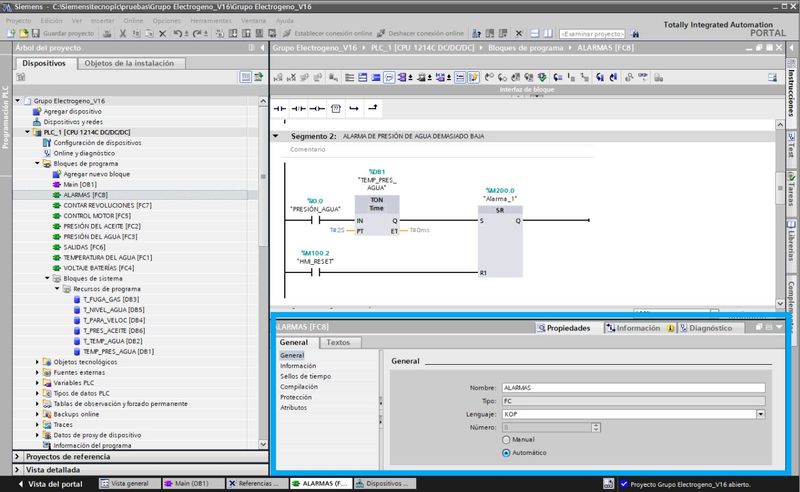Screen dimensions: 800x492
Task: Create a new project via toolbar icon
Action: 11,34
